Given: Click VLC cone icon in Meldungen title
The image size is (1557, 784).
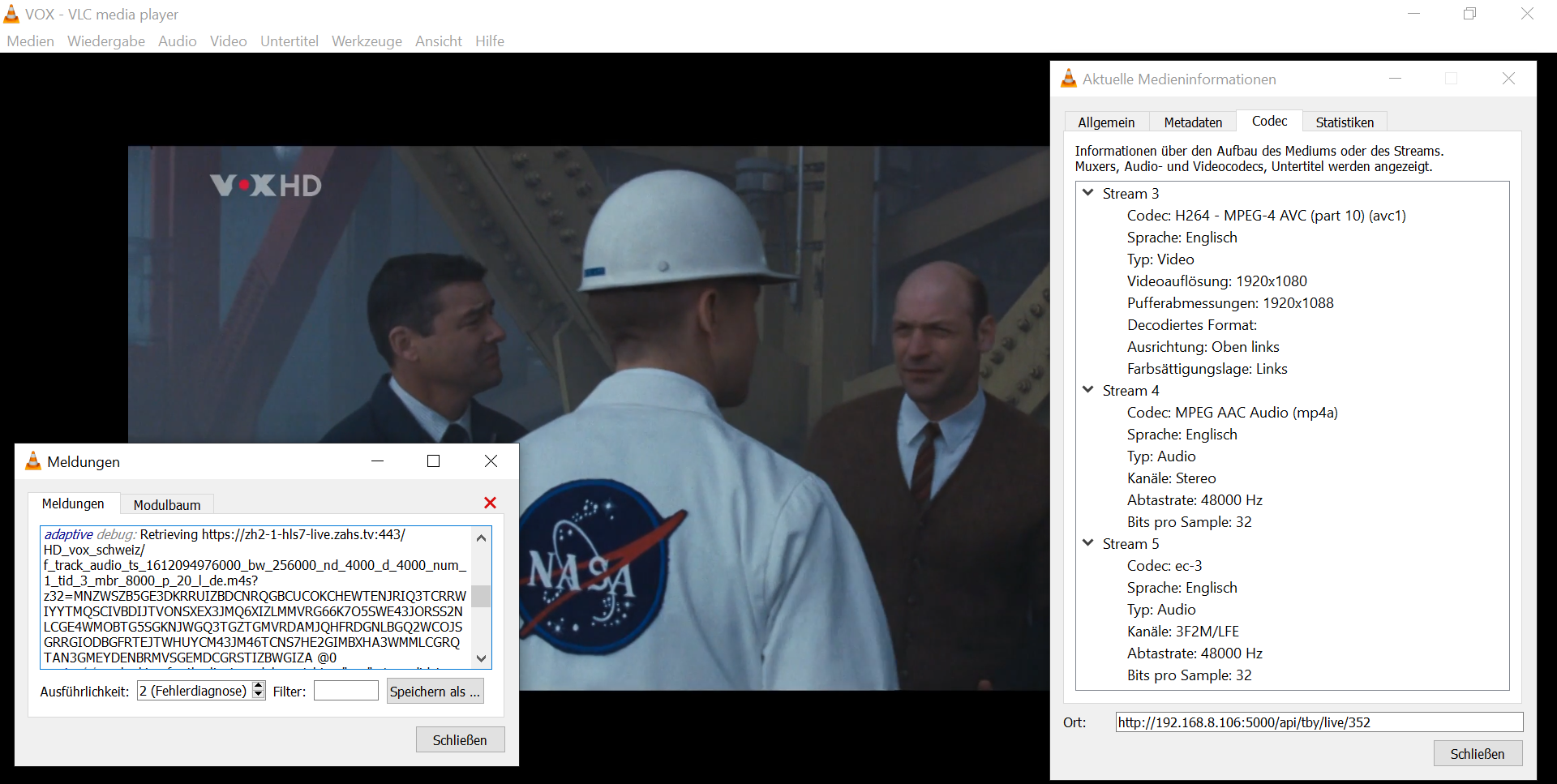Looking at the screenshot, I should point(33,461).
